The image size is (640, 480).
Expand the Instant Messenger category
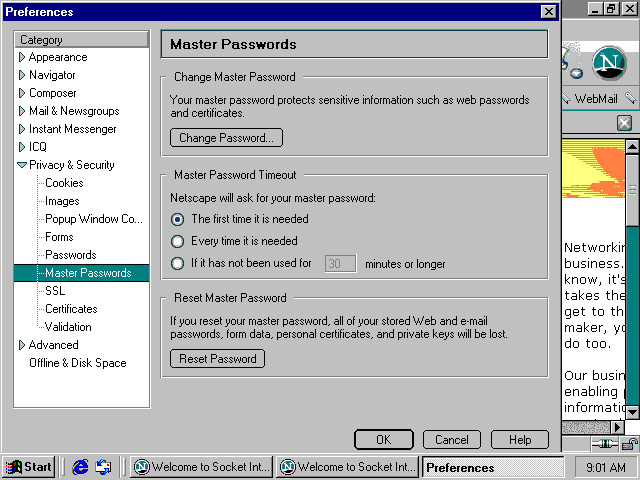(x=22, y=129)
